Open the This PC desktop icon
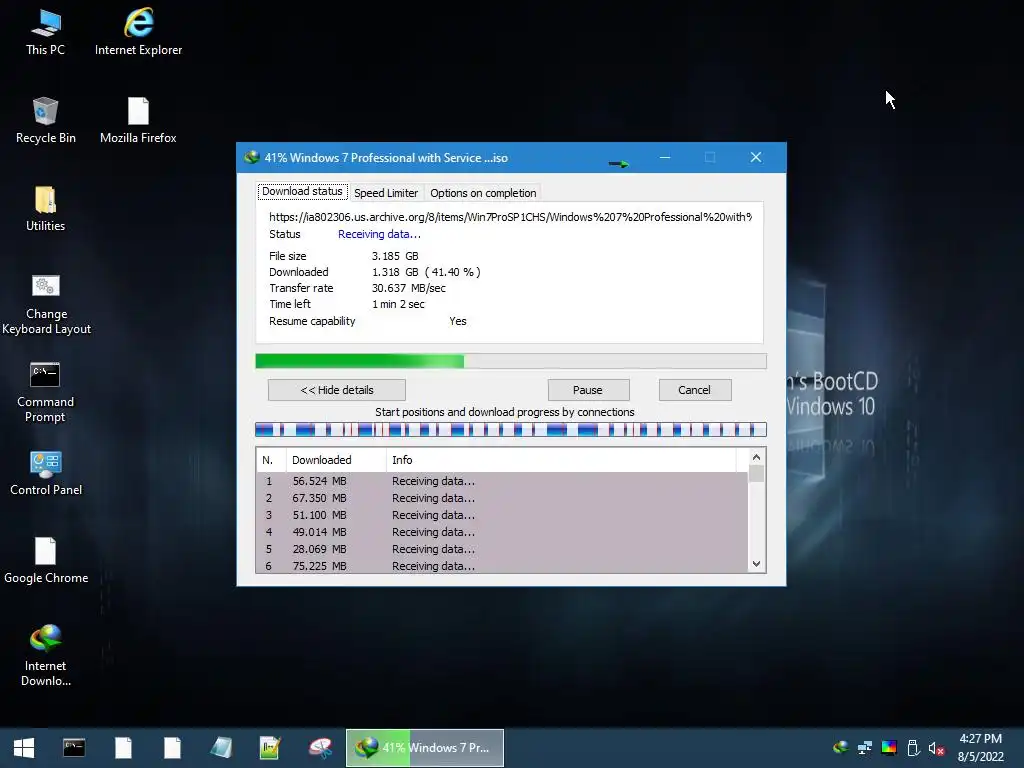 (x=45, y=32)
